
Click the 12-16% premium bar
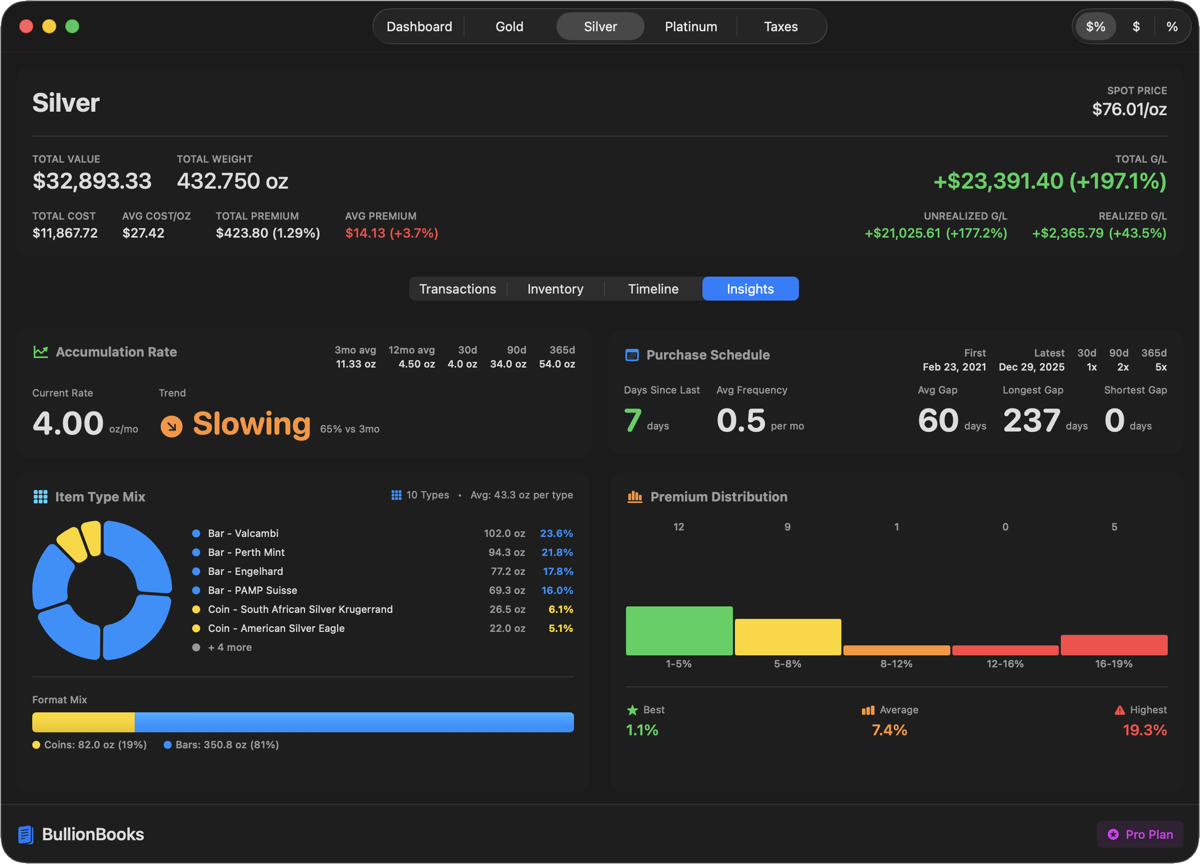click(x=1005, y=651)
